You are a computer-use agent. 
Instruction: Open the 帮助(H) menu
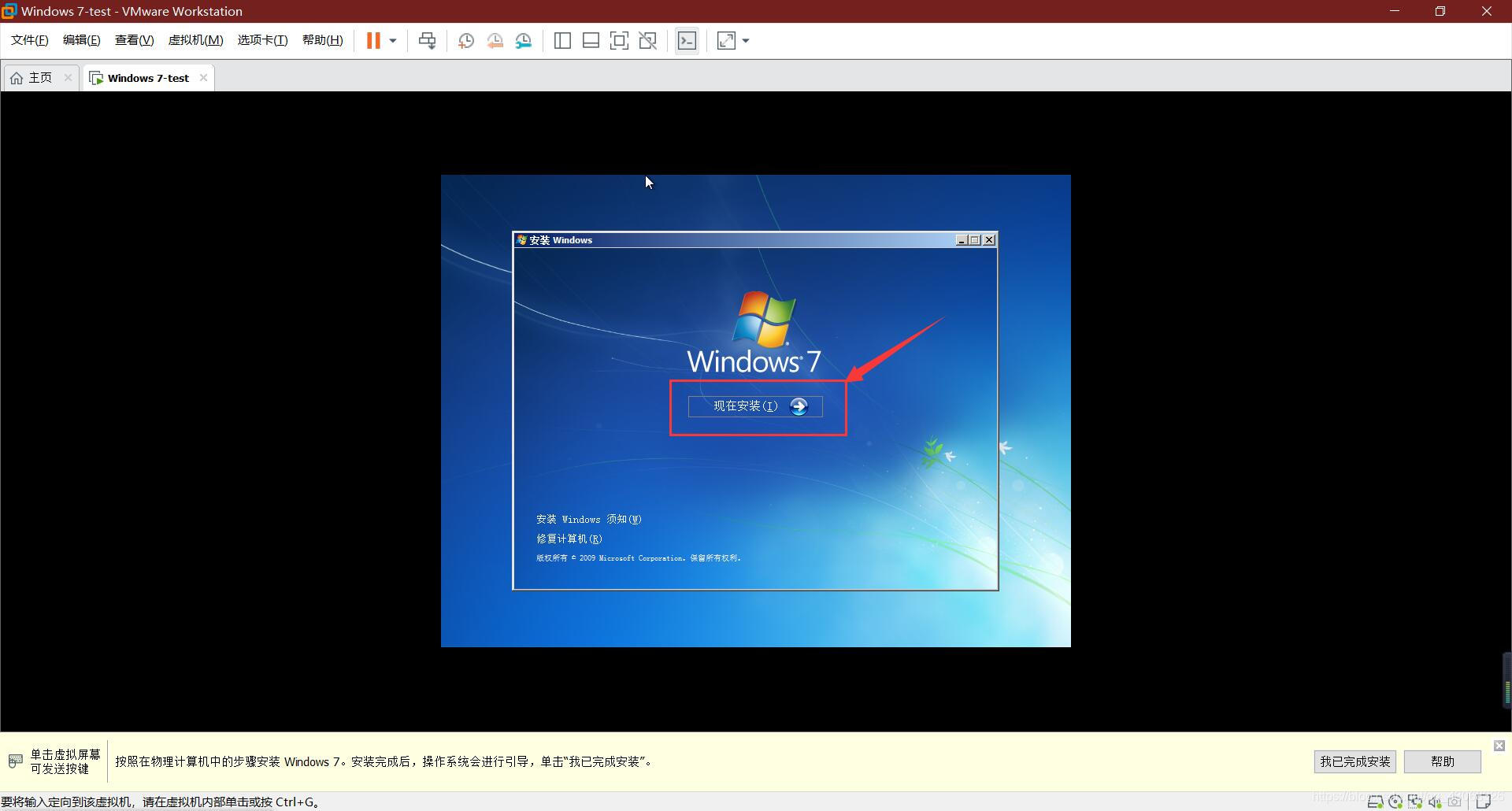(x=323, y=40)
